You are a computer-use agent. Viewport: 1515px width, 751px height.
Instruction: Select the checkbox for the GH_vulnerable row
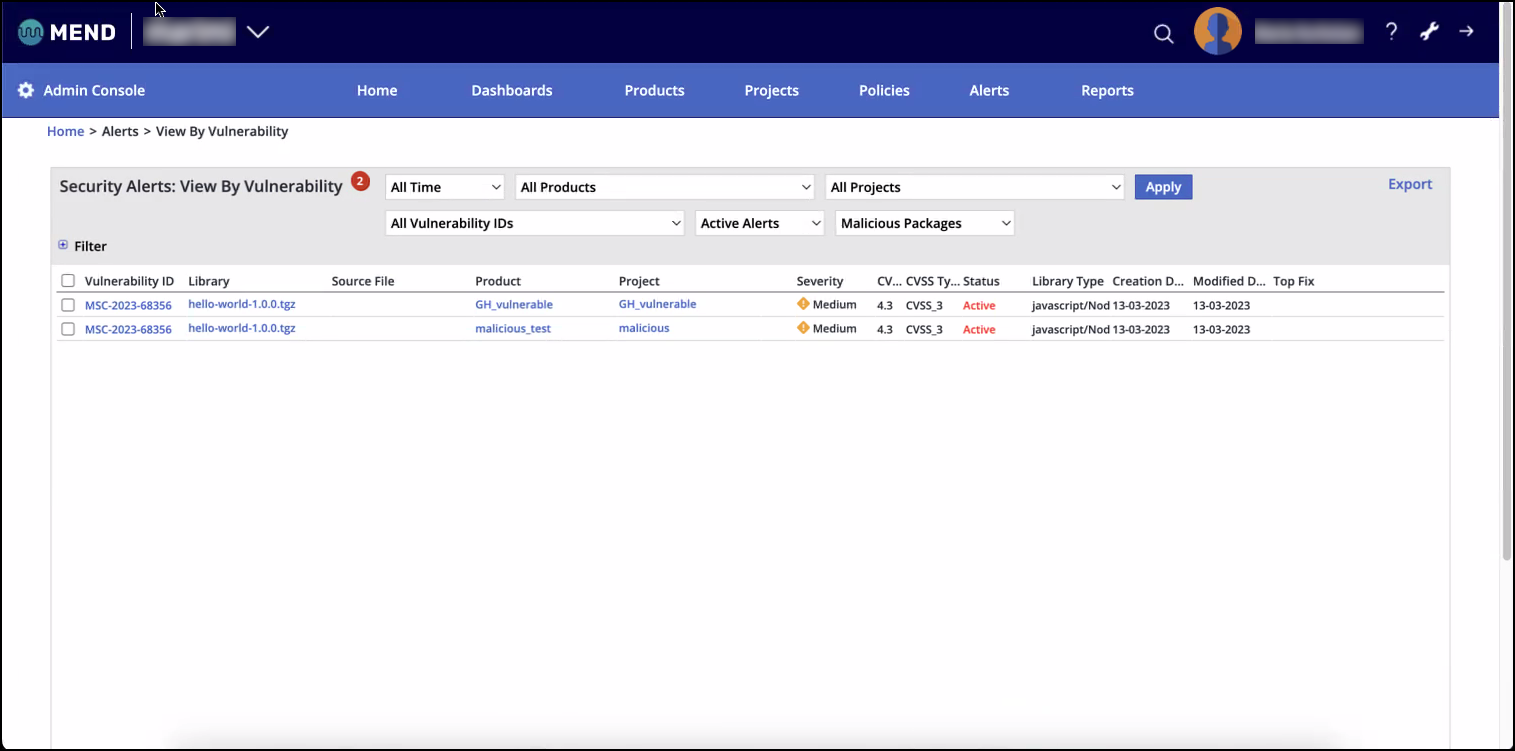tap(67, 305)
